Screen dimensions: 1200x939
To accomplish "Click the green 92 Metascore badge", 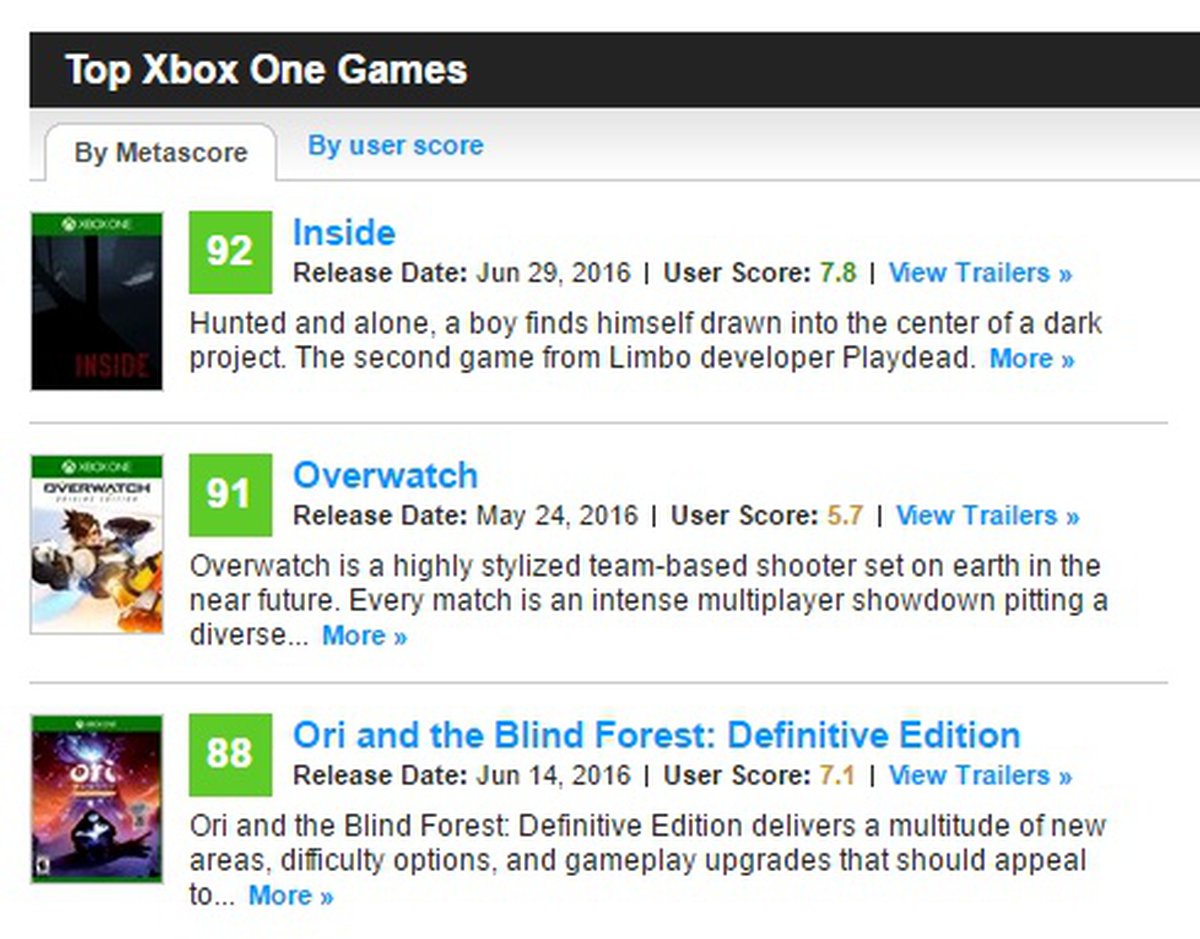I will coord(230,251).
